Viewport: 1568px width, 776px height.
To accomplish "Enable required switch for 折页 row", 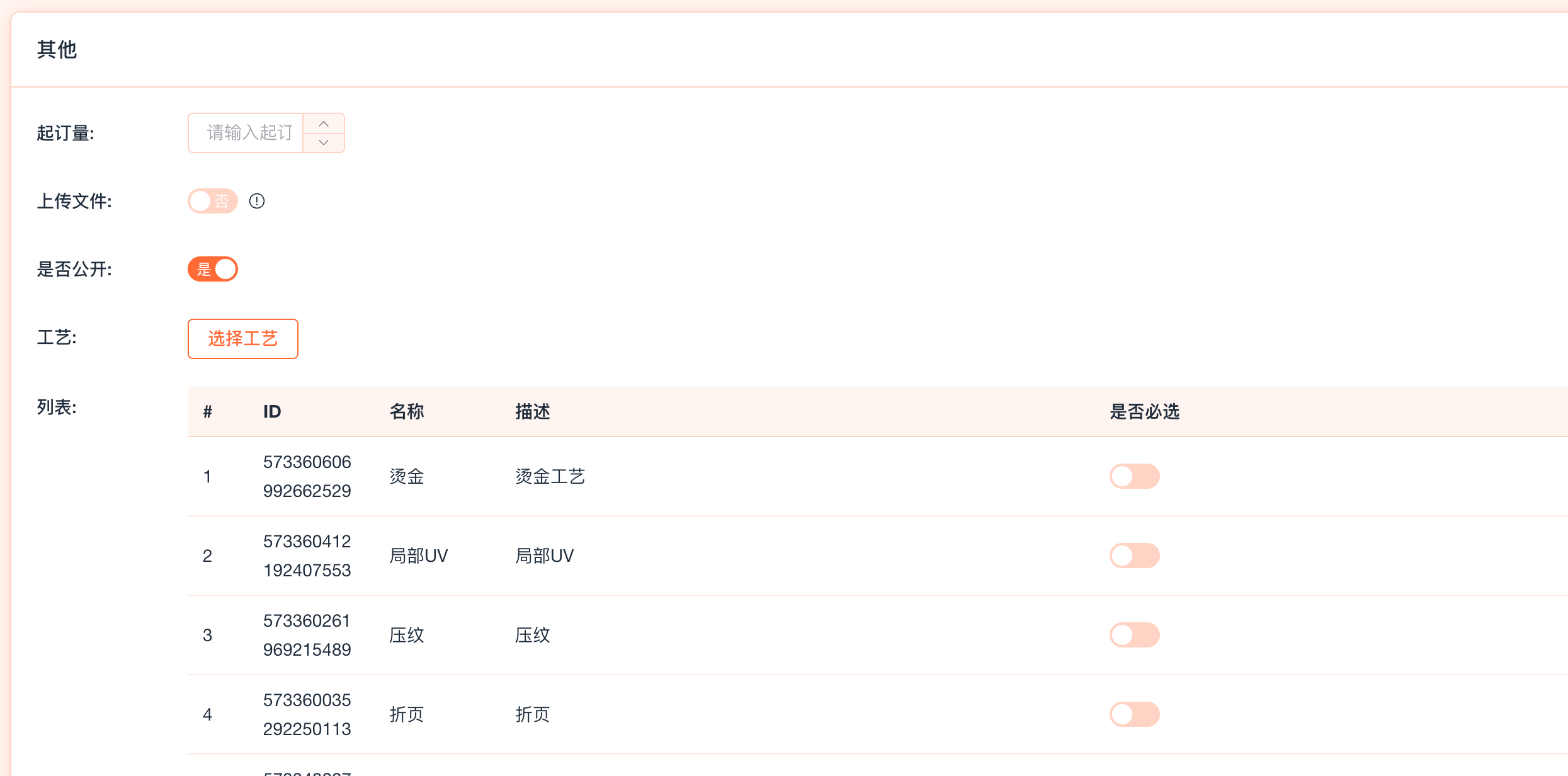I will click(x=1134, y=714).
